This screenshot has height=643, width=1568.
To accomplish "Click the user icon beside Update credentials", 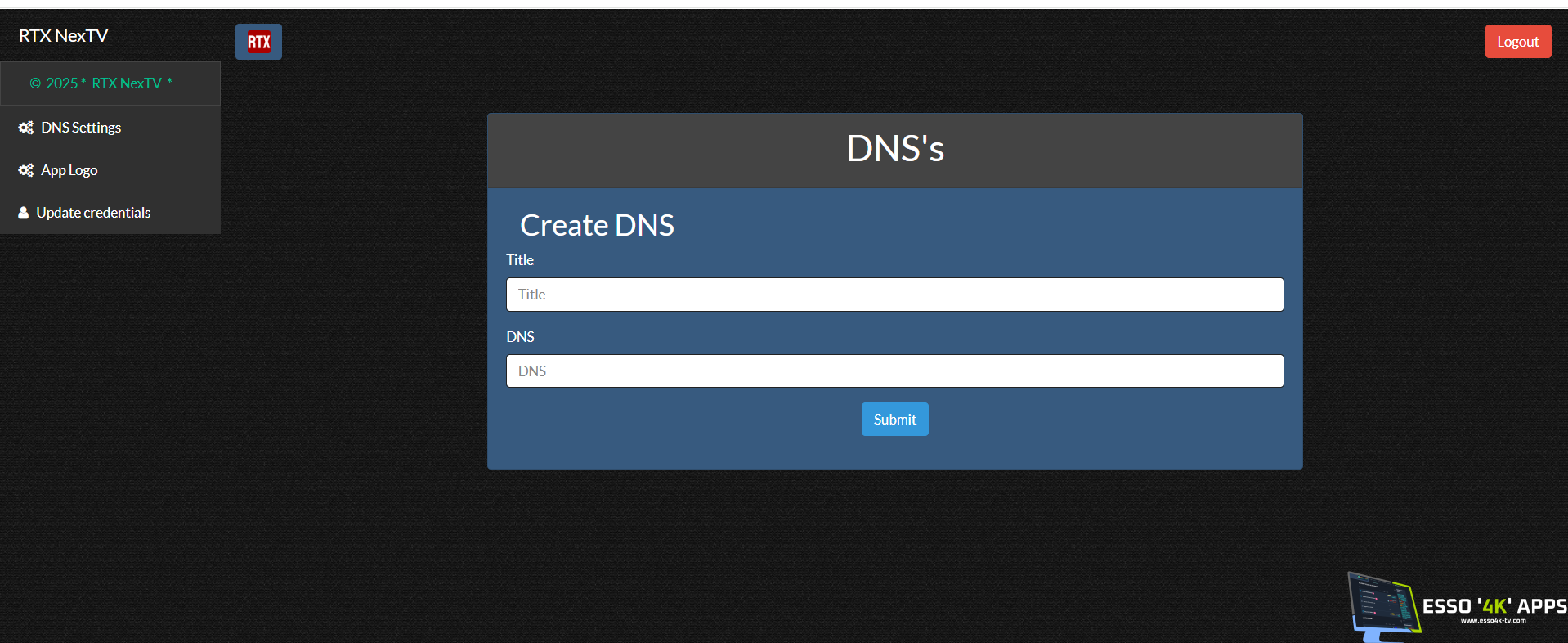I will (x=24, y=213).
